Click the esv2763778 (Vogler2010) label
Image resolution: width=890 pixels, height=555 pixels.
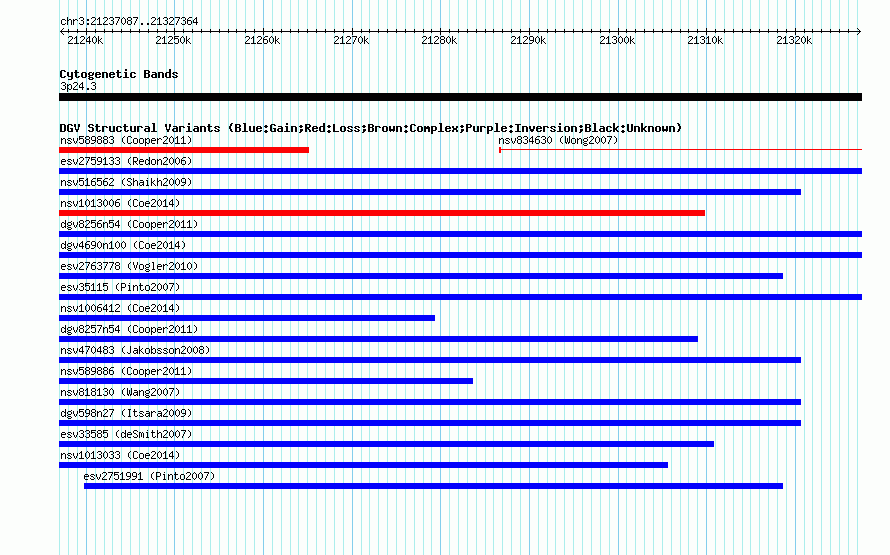coord(129,266)
